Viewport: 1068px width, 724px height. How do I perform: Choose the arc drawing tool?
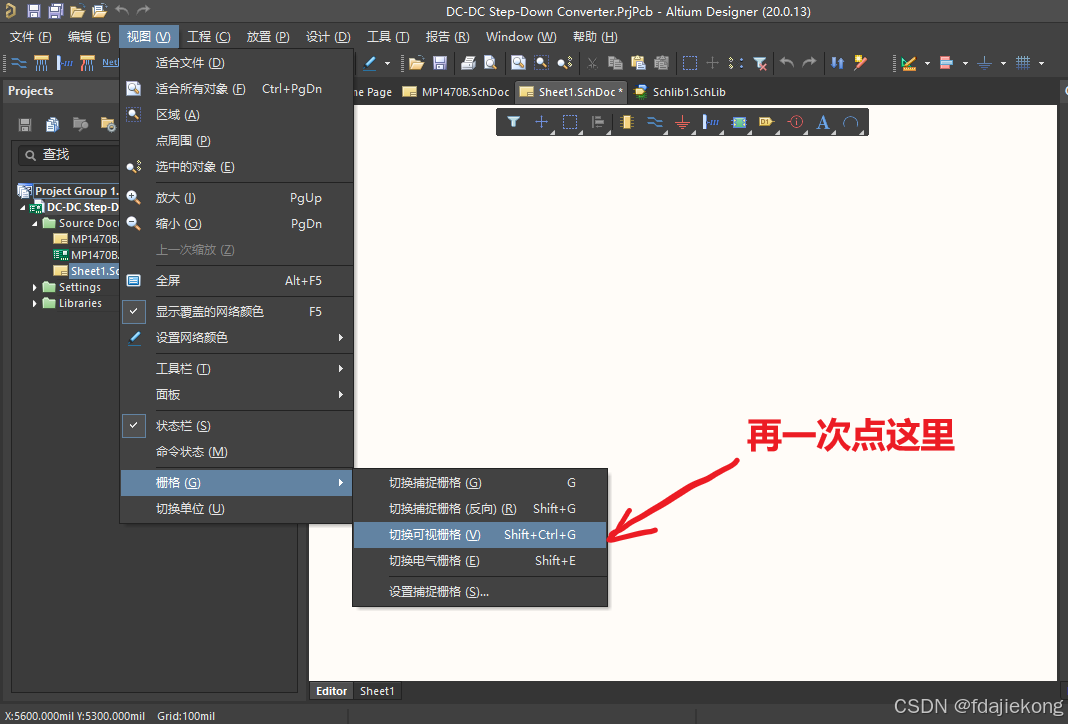(x=851, y=122)
